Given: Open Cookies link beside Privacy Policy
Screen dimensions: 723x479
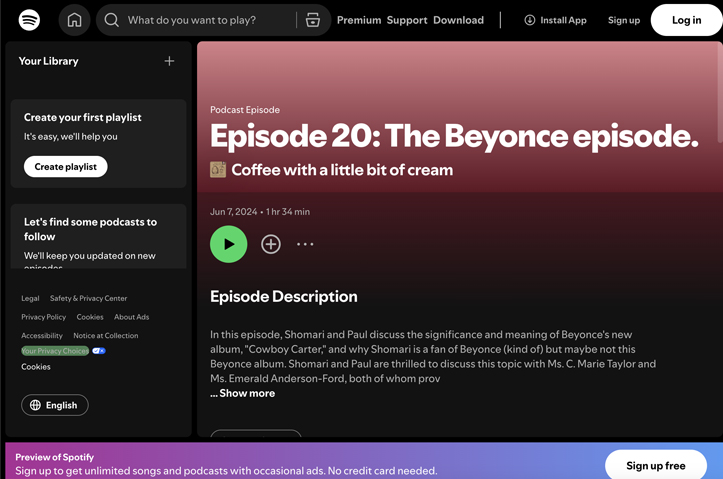Looking at the screenshot, I should 90,317.
